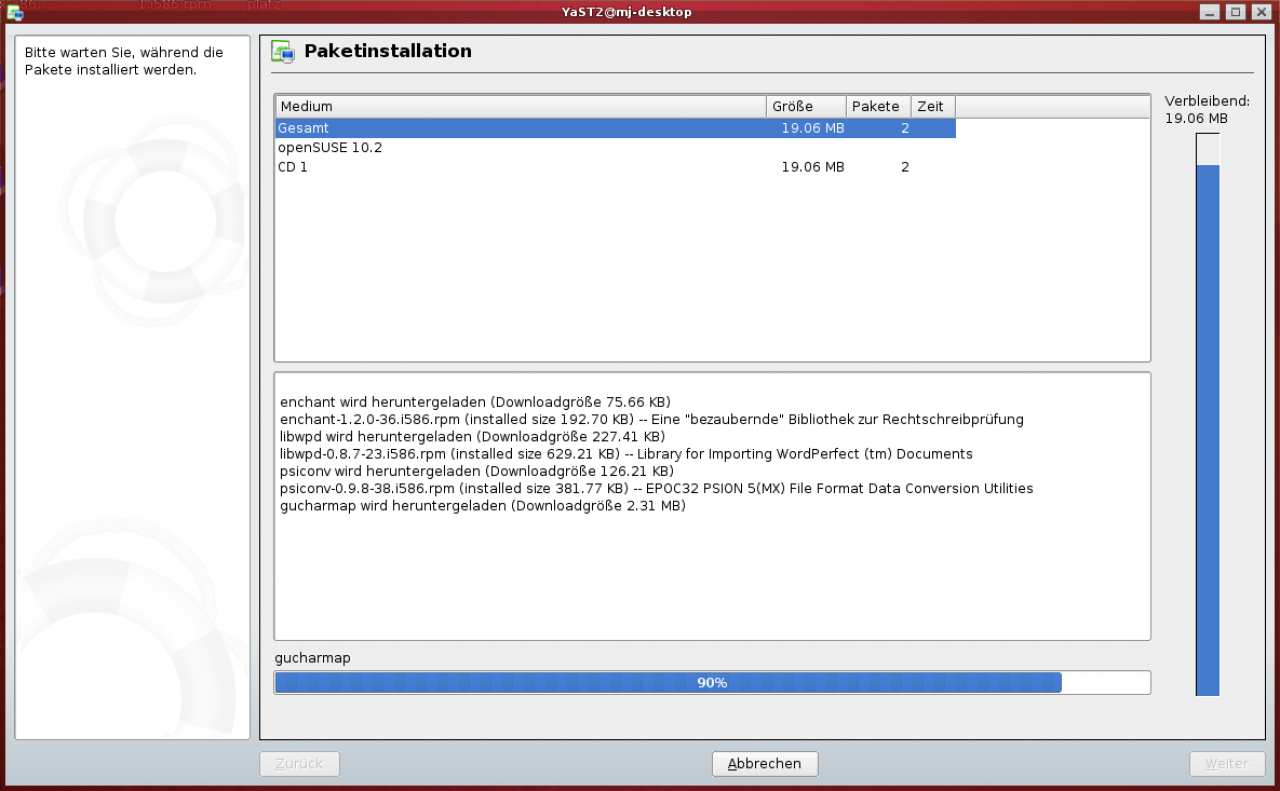1280x791 pixels.
Task: Click the help text Bitte warten Sie
Action: pyautogui.click(x=124, y=61)
